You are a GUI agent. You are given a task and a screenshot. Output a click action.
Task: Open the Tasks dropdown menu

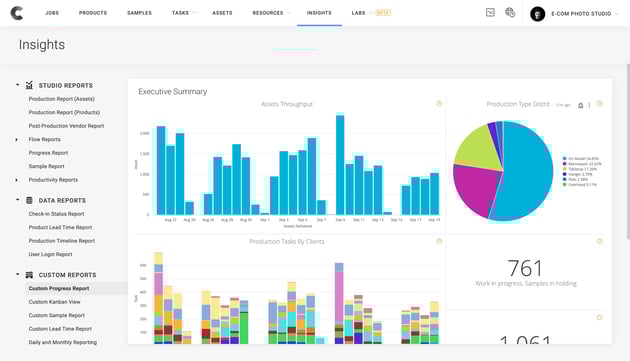click(x=184, y=13)
